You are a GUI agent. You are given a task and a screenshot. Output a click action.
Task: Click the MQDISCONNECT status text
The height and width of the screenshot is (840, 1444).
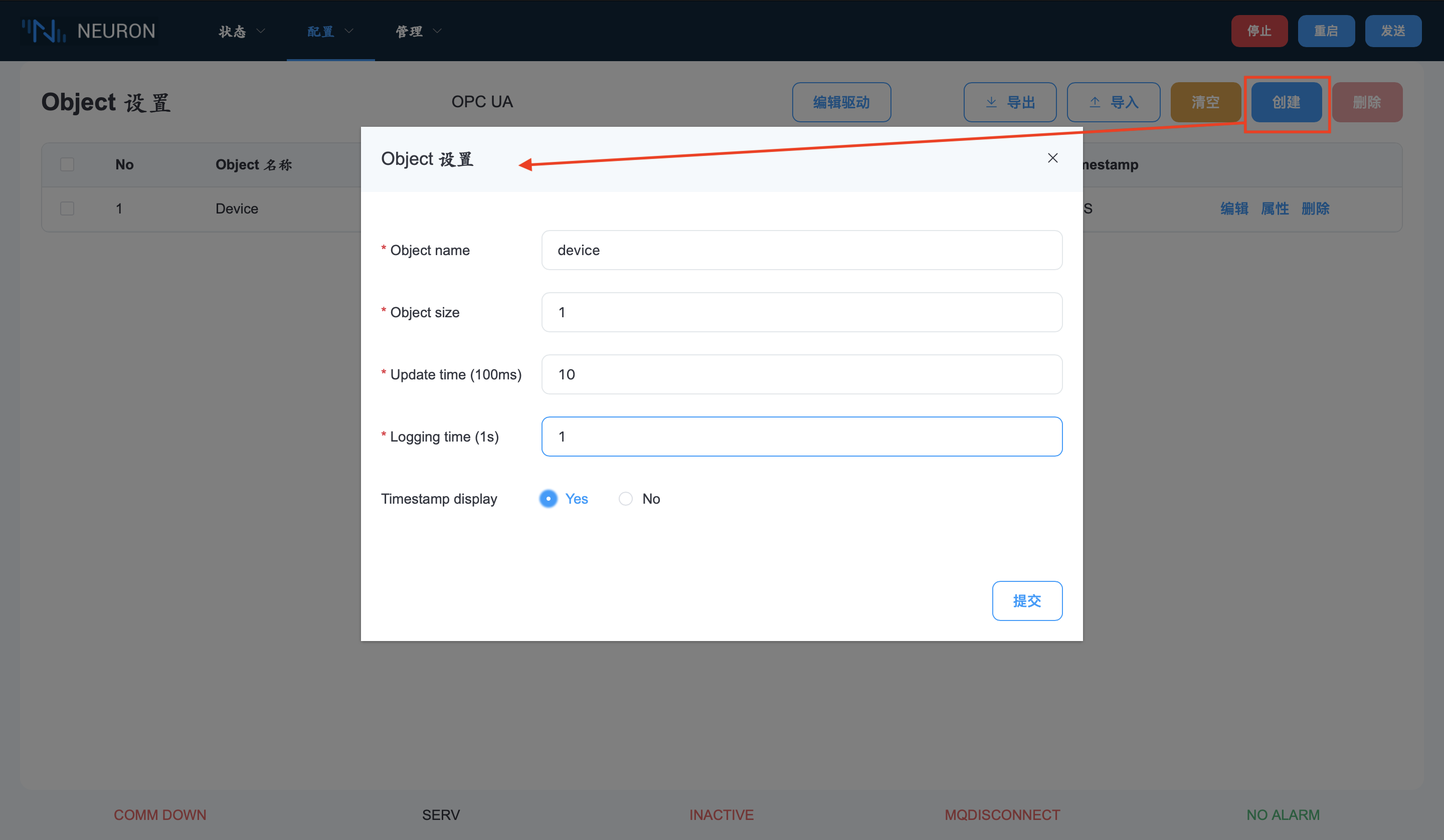point(1002,815)
